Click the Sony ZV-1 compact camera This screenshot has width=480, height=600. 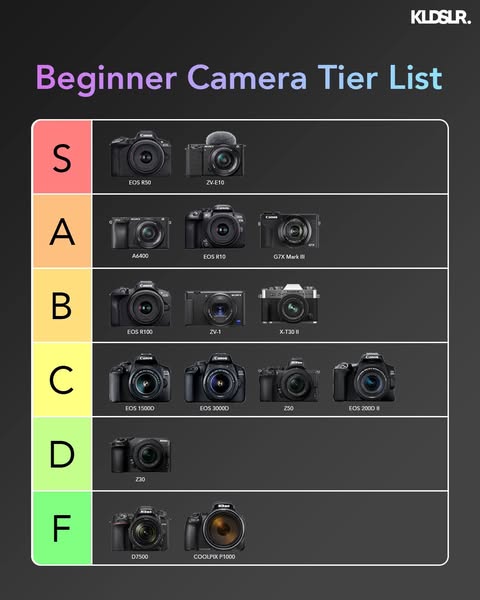pyautogui.click(x=215, y=308)
